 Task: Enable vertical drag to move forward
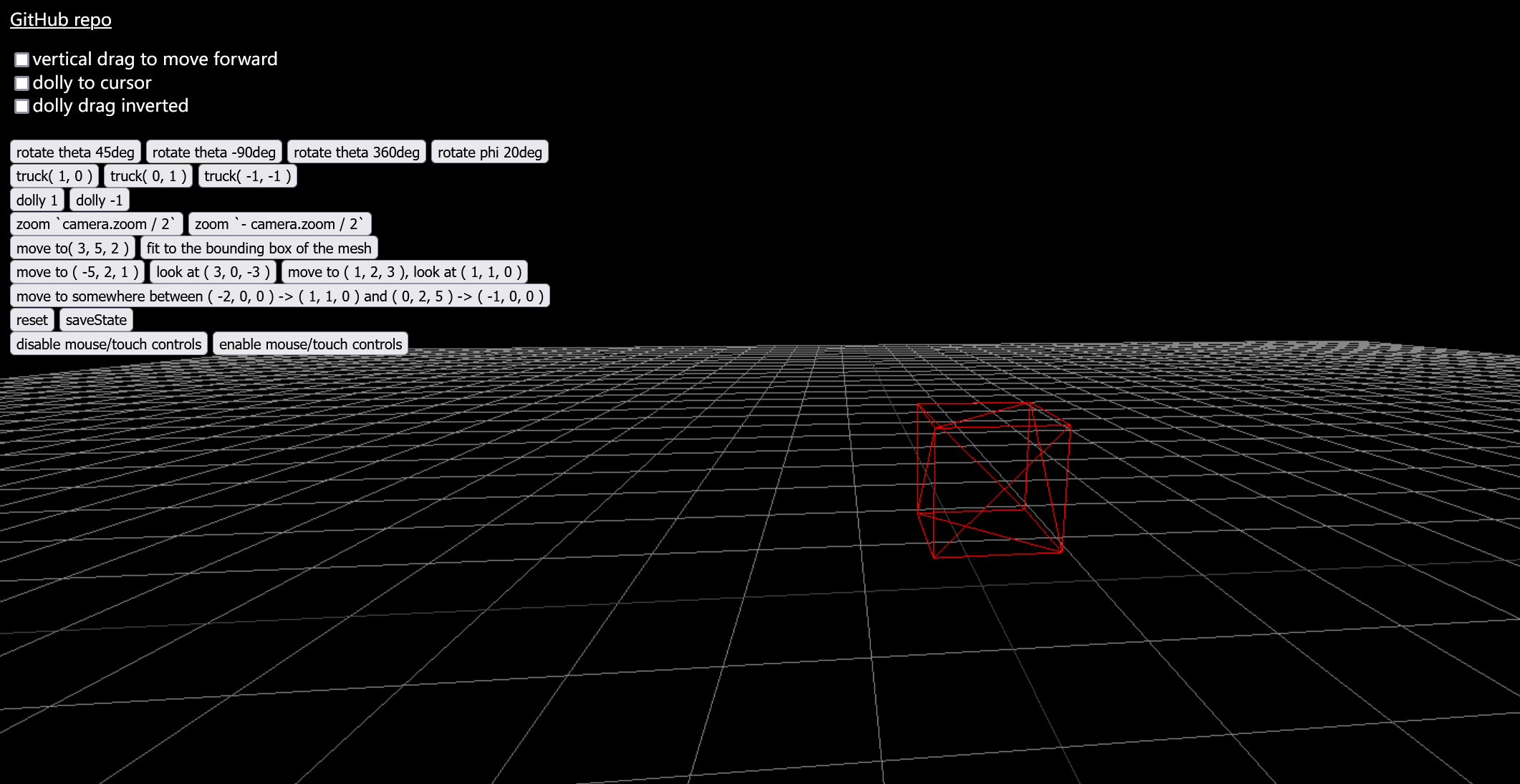(x=22, y=59)
